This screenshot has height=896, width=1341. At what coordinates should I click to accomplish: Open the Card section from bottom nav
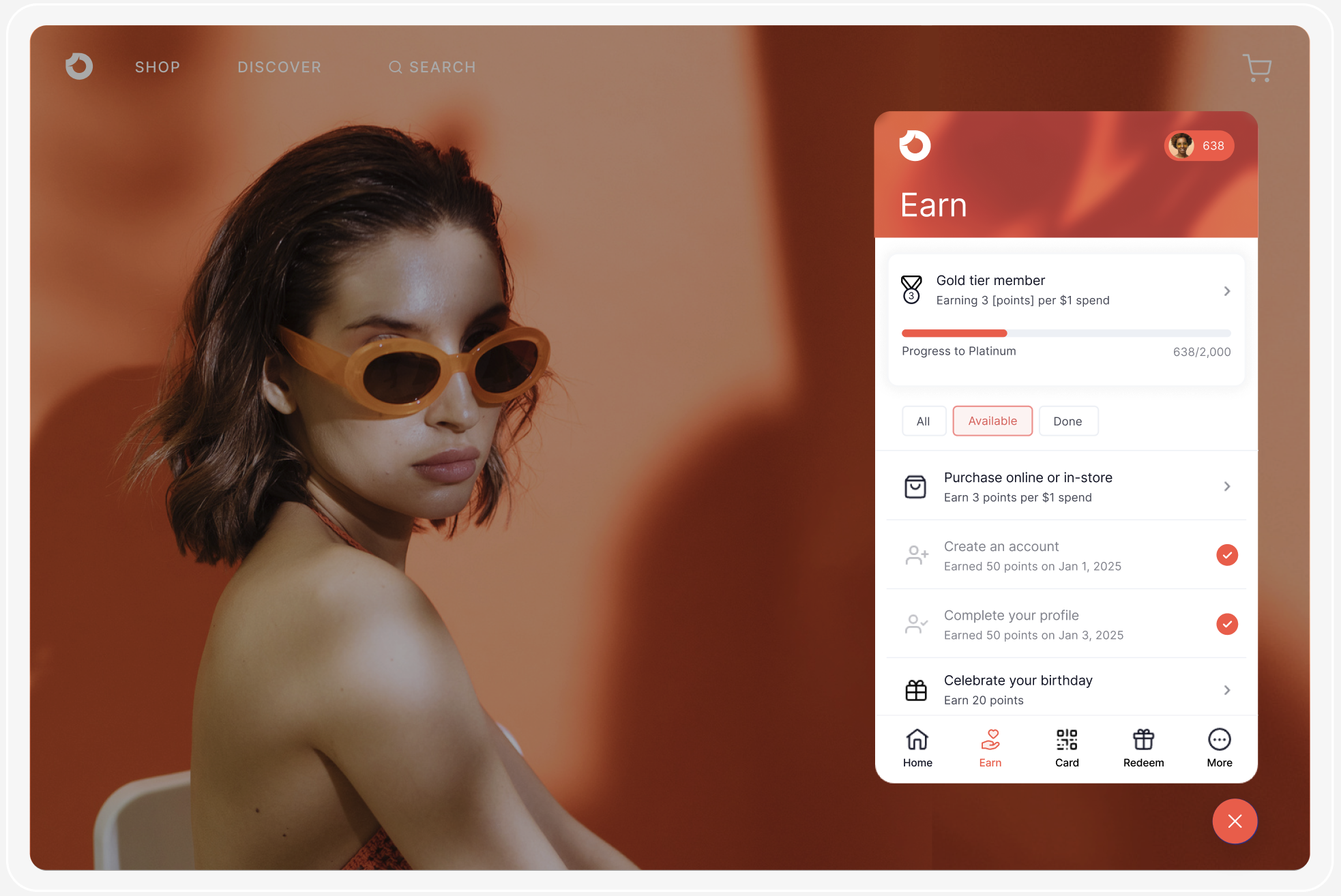(1067, 748)
